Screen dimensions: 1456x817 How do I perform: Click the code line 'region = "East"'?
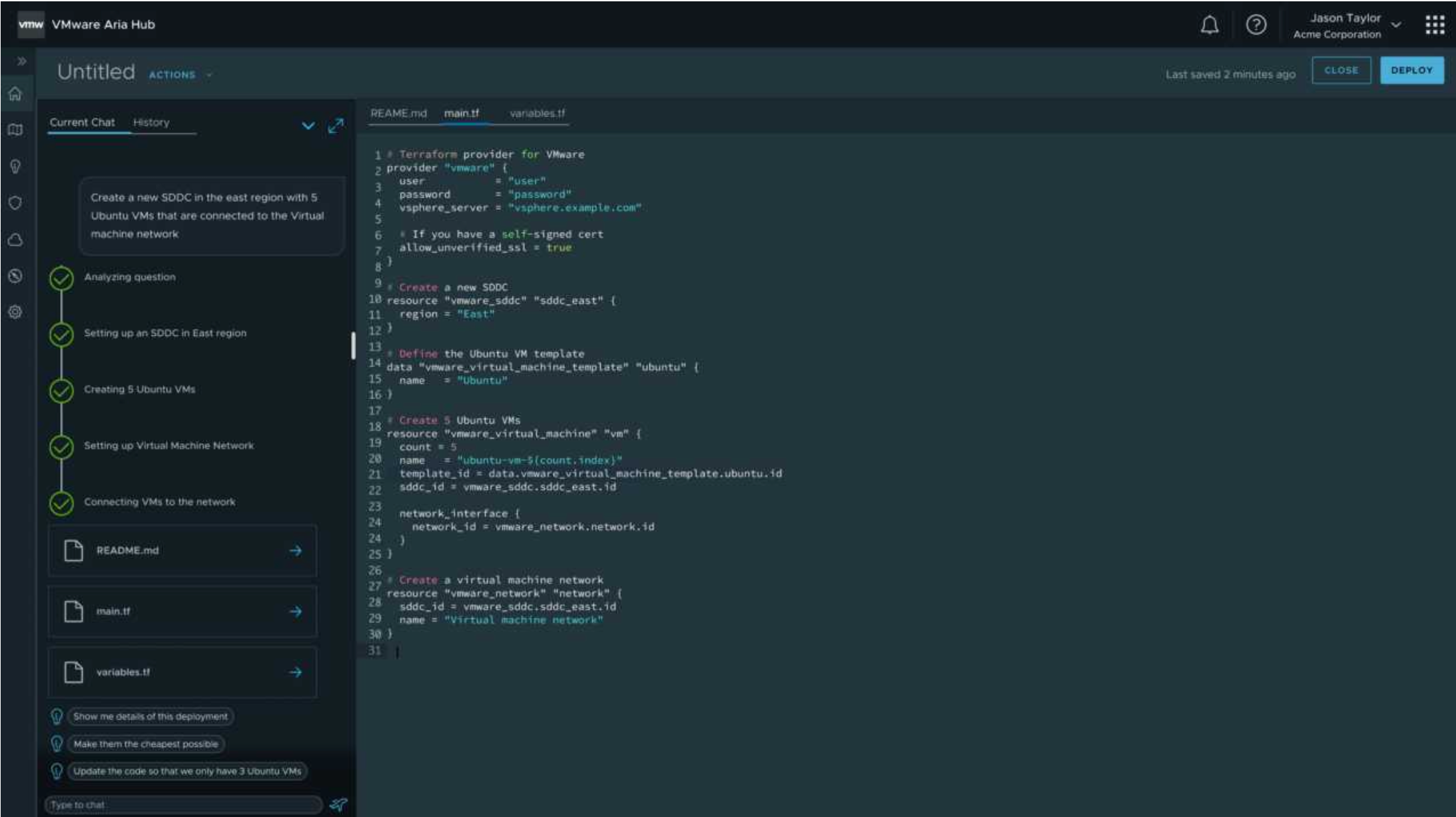447,314
